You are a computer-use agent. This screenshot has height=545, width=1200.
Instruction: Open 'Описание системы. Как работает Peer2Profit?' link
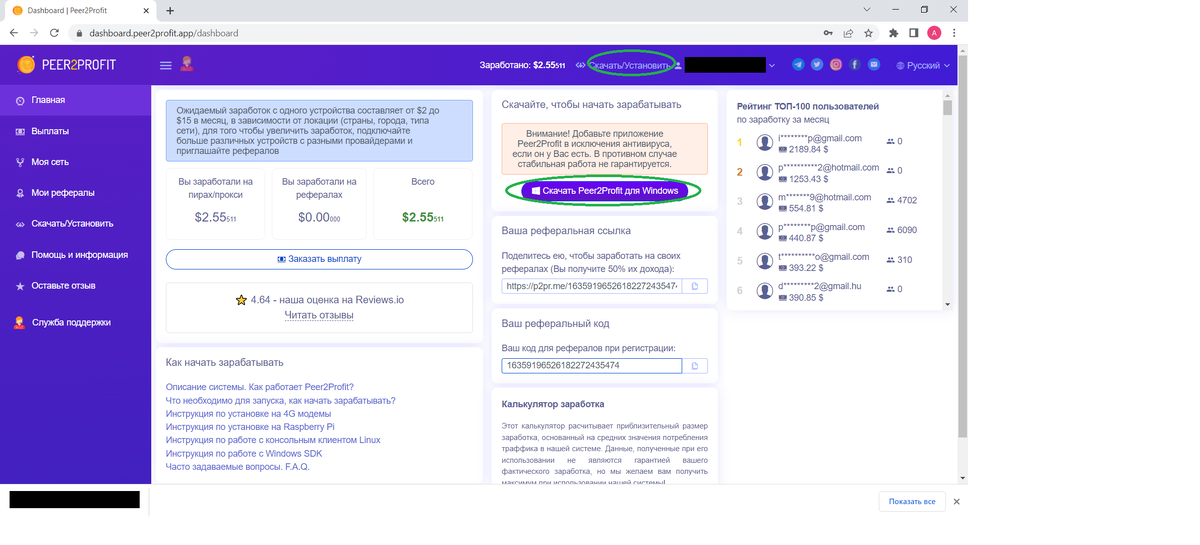260,387
